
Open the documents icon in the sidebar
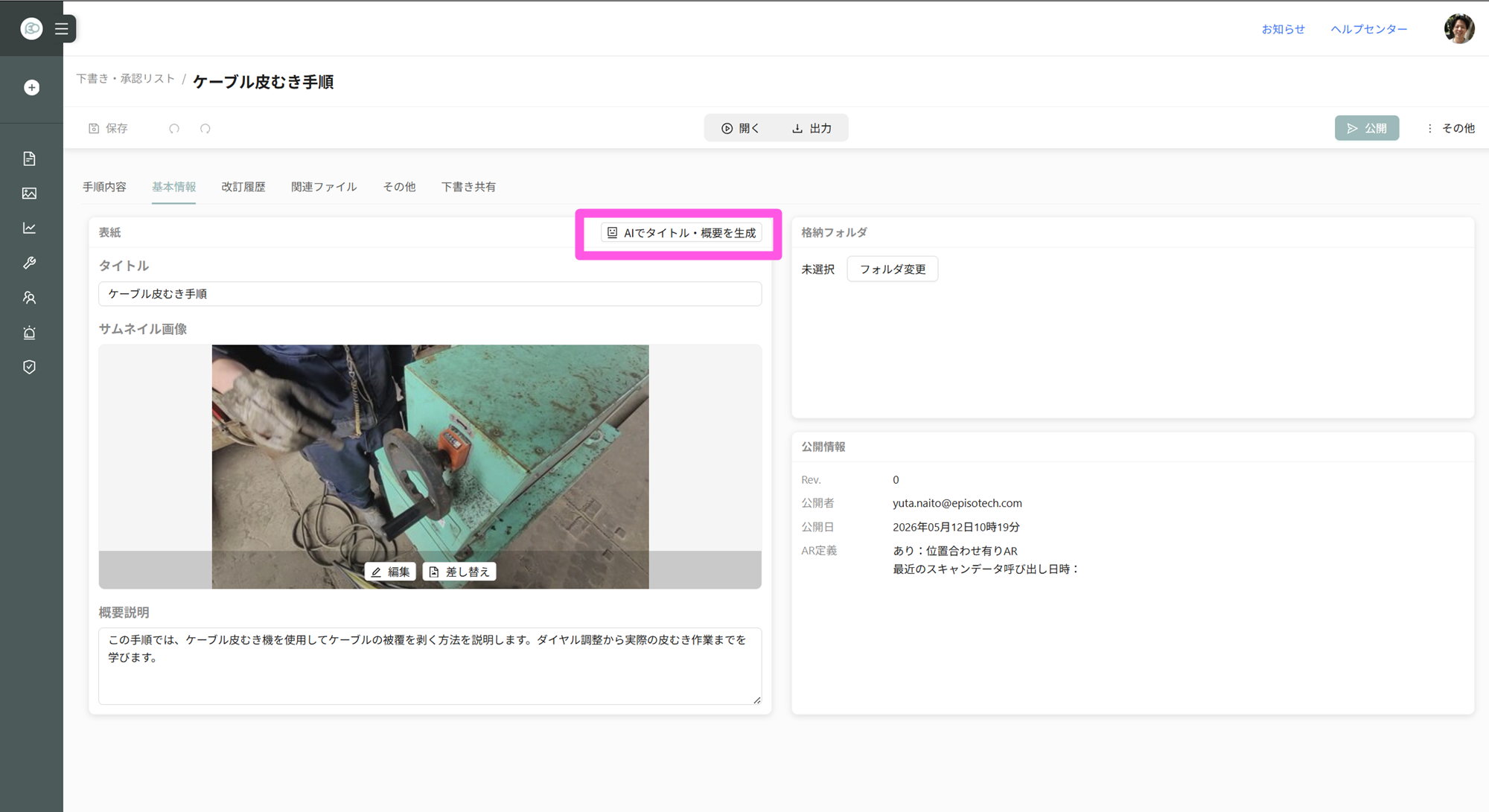(30, 159)
